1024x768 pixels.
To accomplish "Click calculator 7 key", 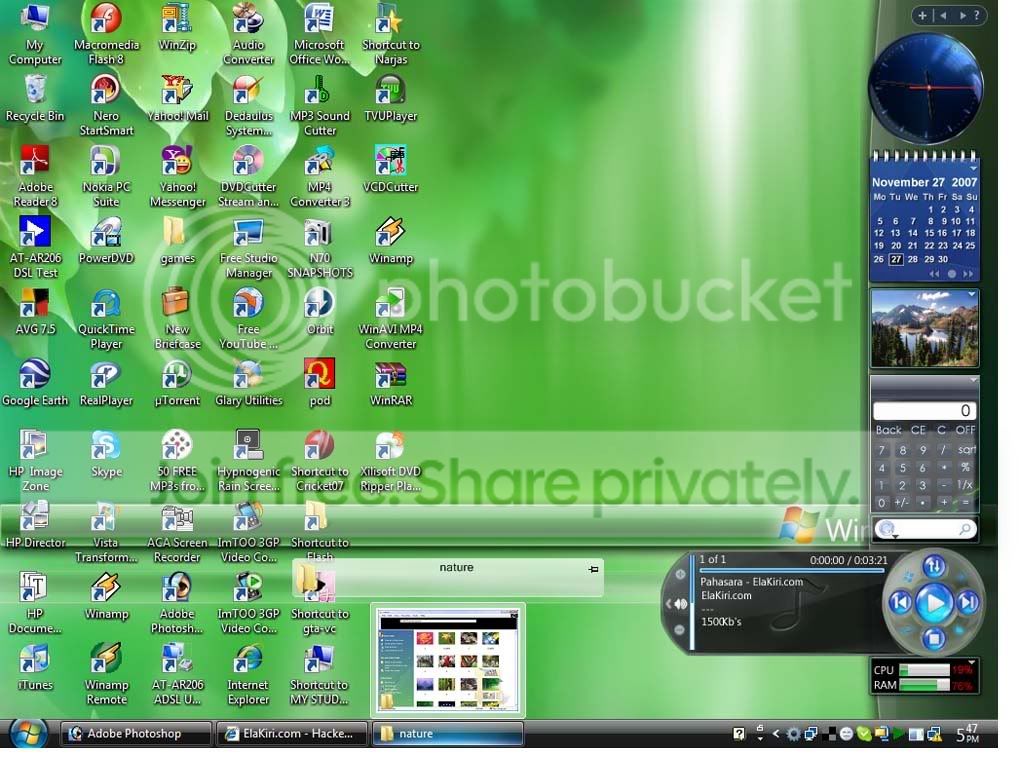I will [882, 450].
